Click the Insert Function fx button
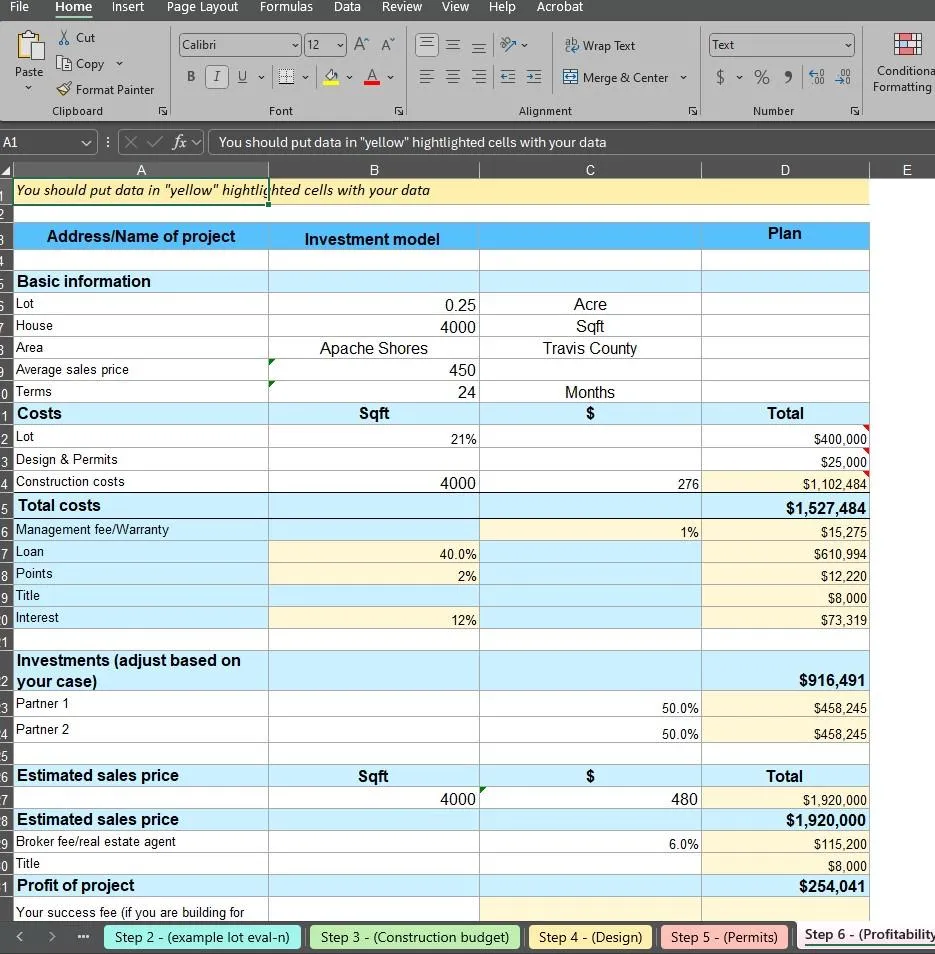Image resolution: width=935 pixels, height=954 pixels. [179, 142]
